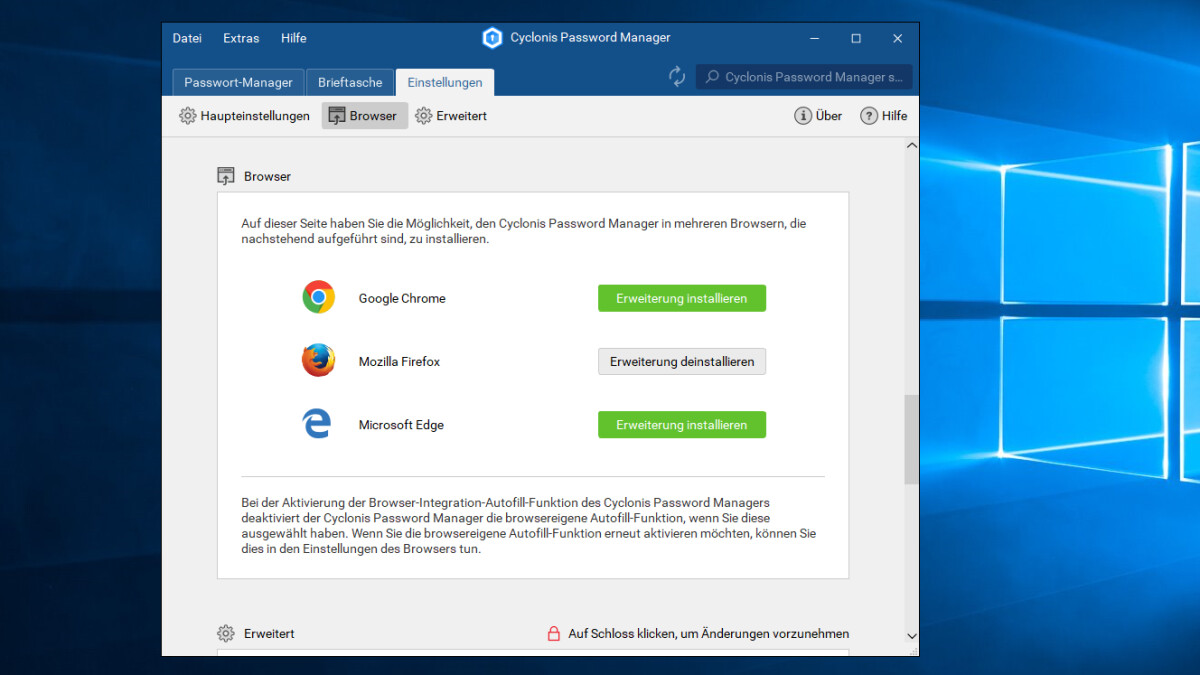Open the Datei menu
1200x675 pixels.
coord(187,38)
